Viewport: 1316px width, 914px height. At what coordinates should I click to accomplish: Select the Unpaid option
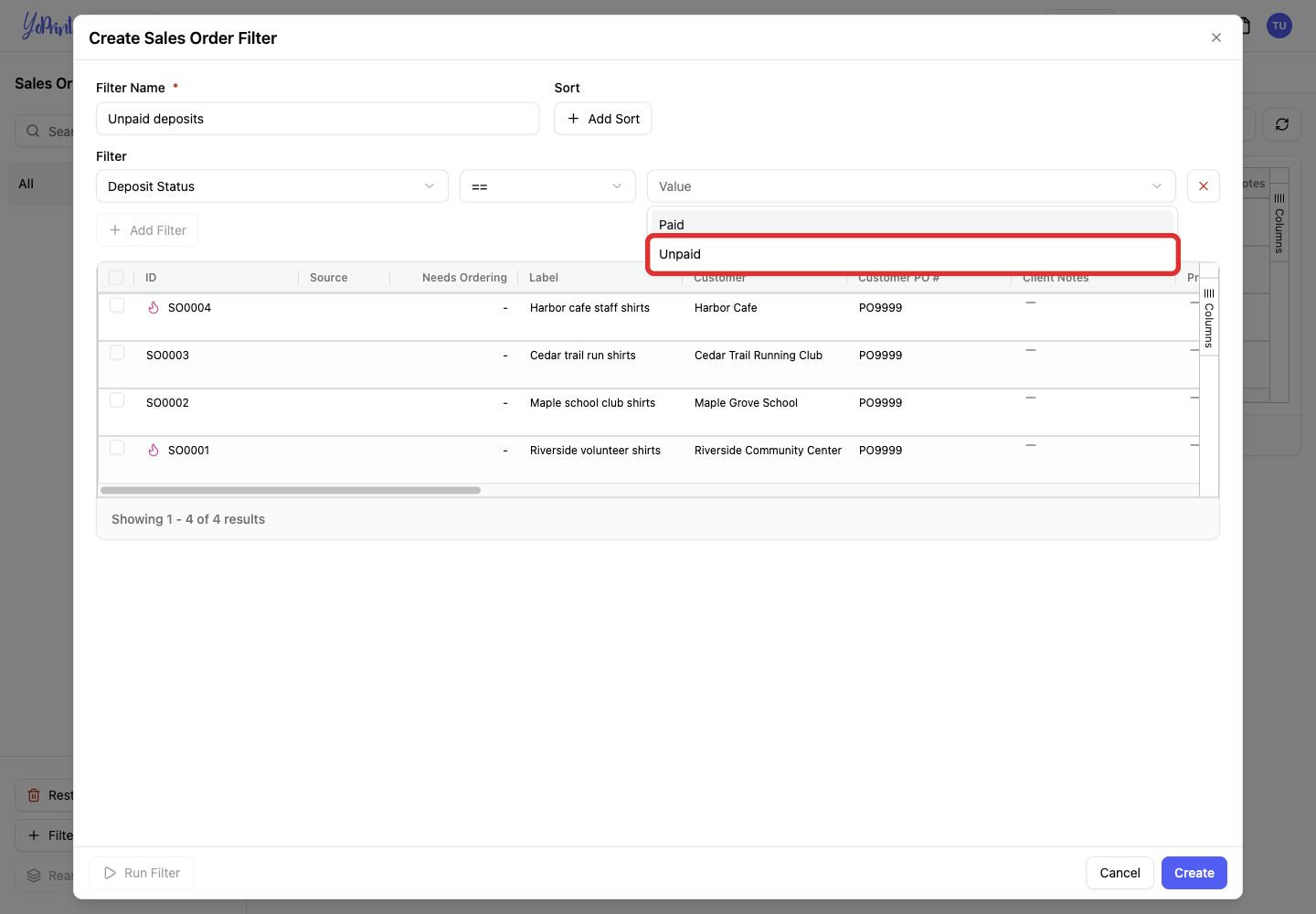(x=912, y=254)
